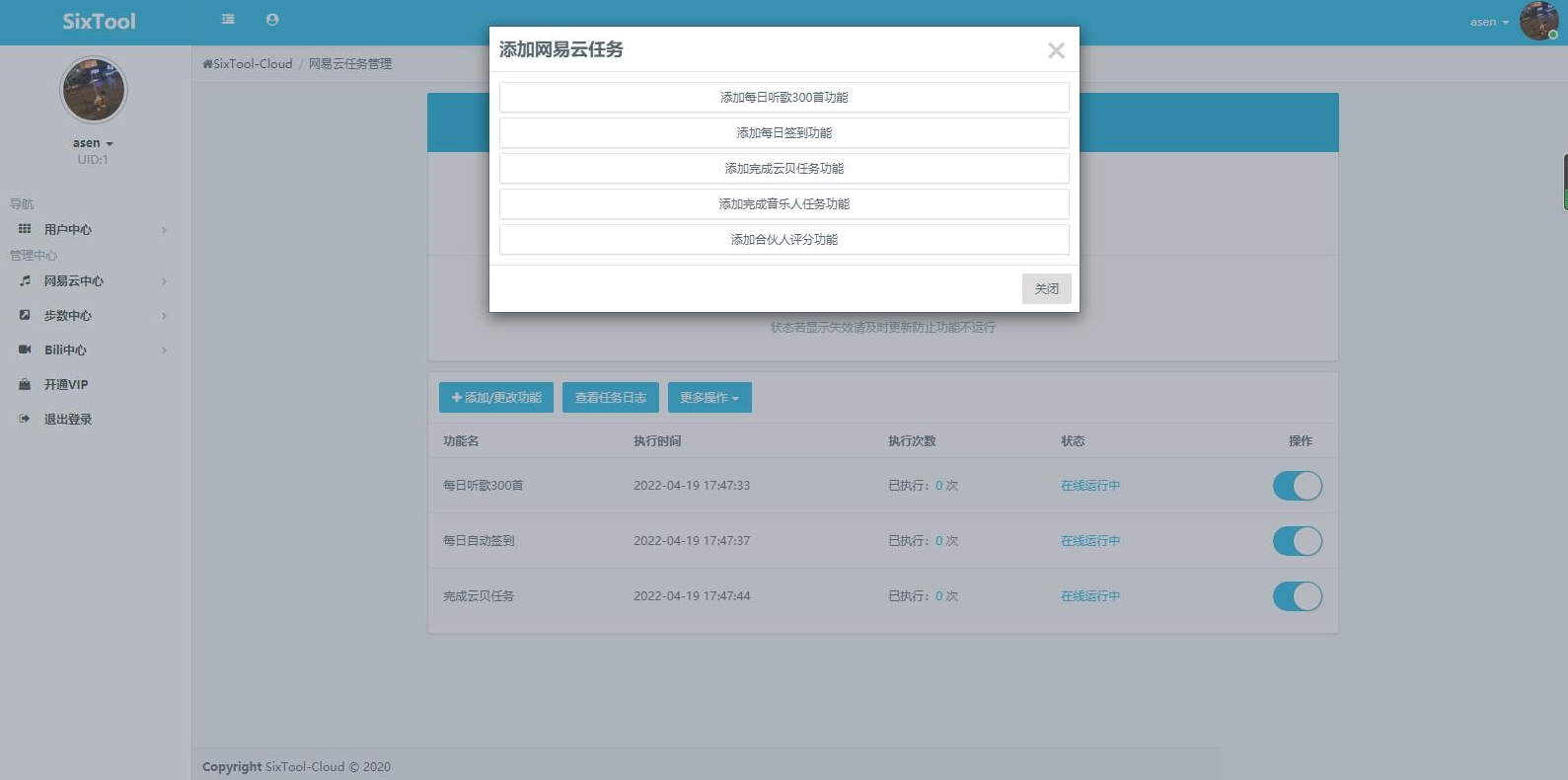
Task: Click the top-right user avatar
Action: click(1538, 21)
